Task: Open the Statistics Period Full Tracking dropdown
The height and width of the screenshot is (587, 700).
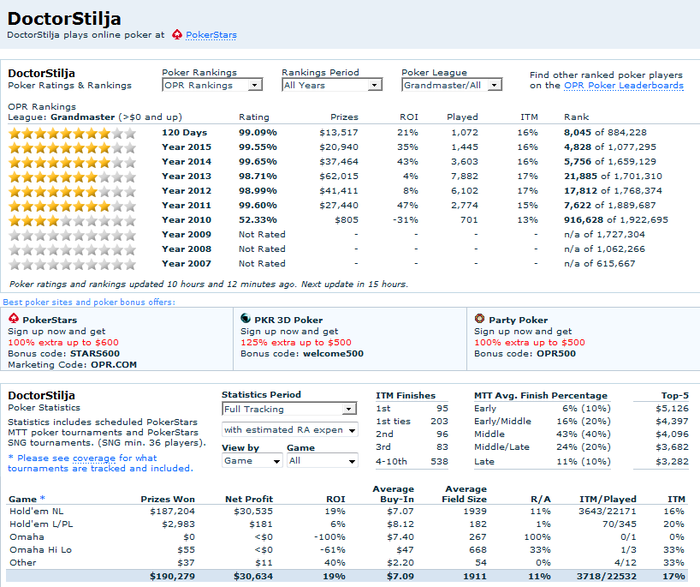Action: coord(289,409)
